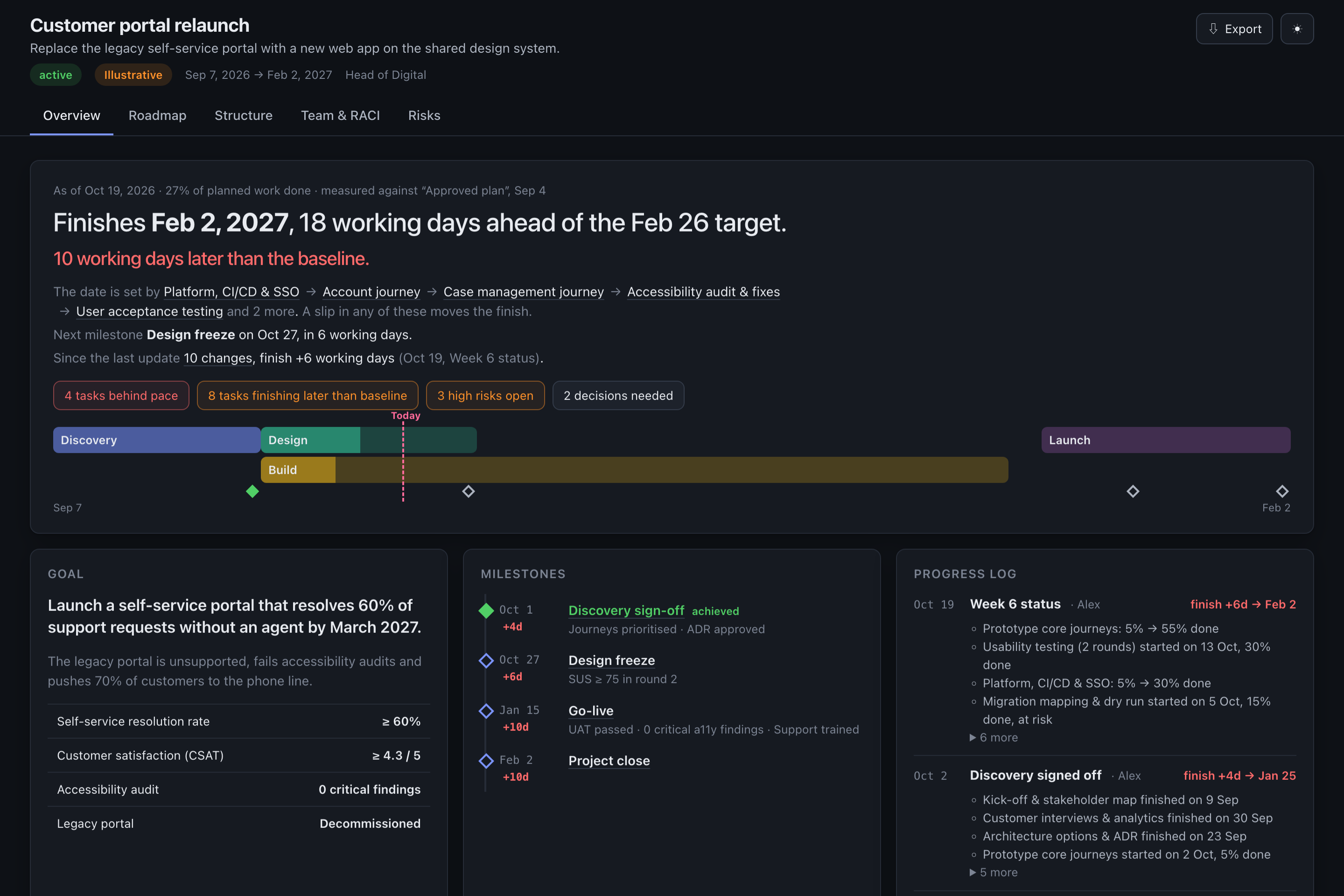The width and height of the screenshot is (1344, 896).
Task: Open the Design freeze milestone link
Action: (x=611, y=661)
